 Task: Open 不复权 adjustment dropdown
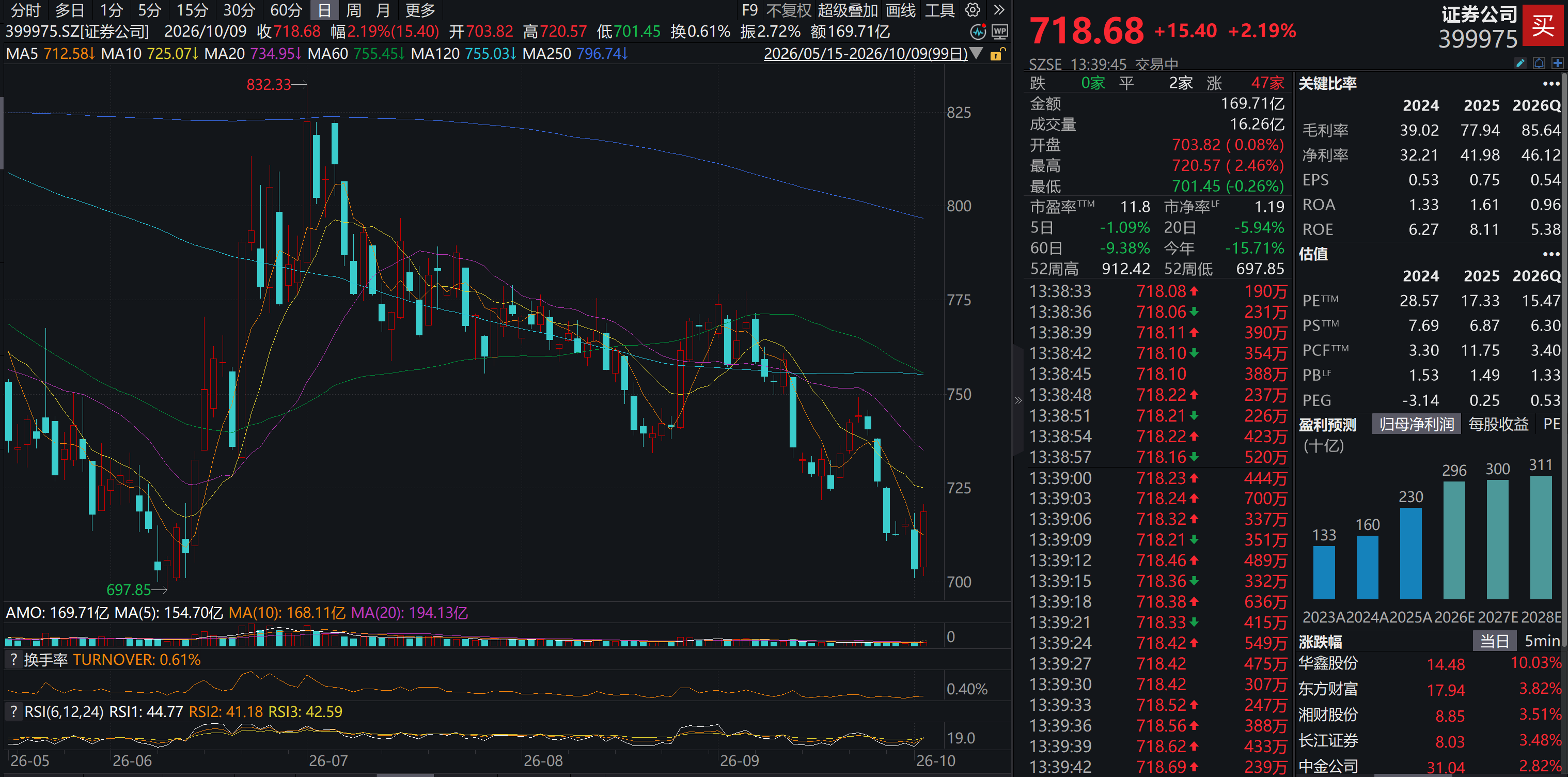pos(788,10)
